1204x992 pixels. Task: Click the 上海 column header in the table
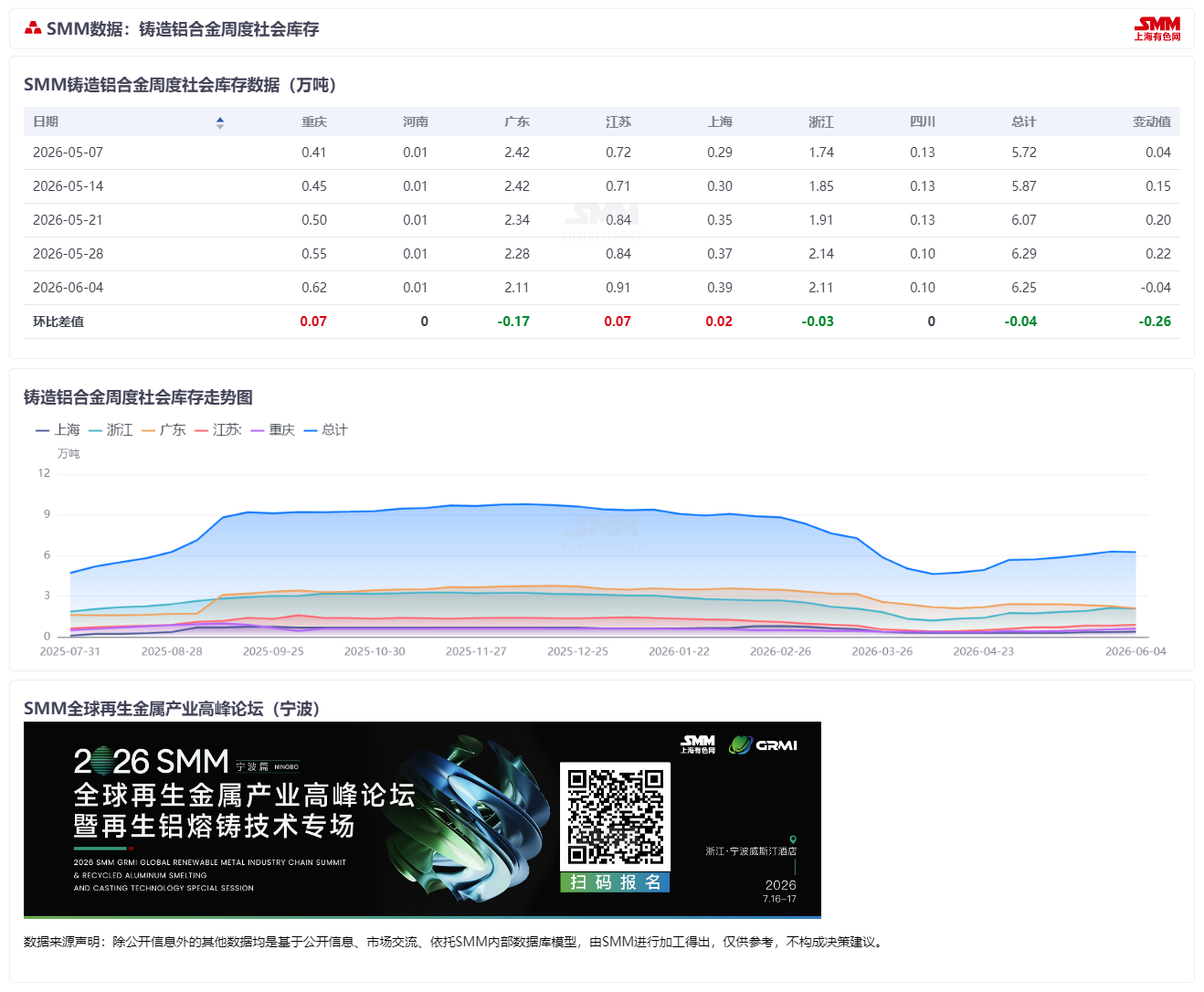720,121
